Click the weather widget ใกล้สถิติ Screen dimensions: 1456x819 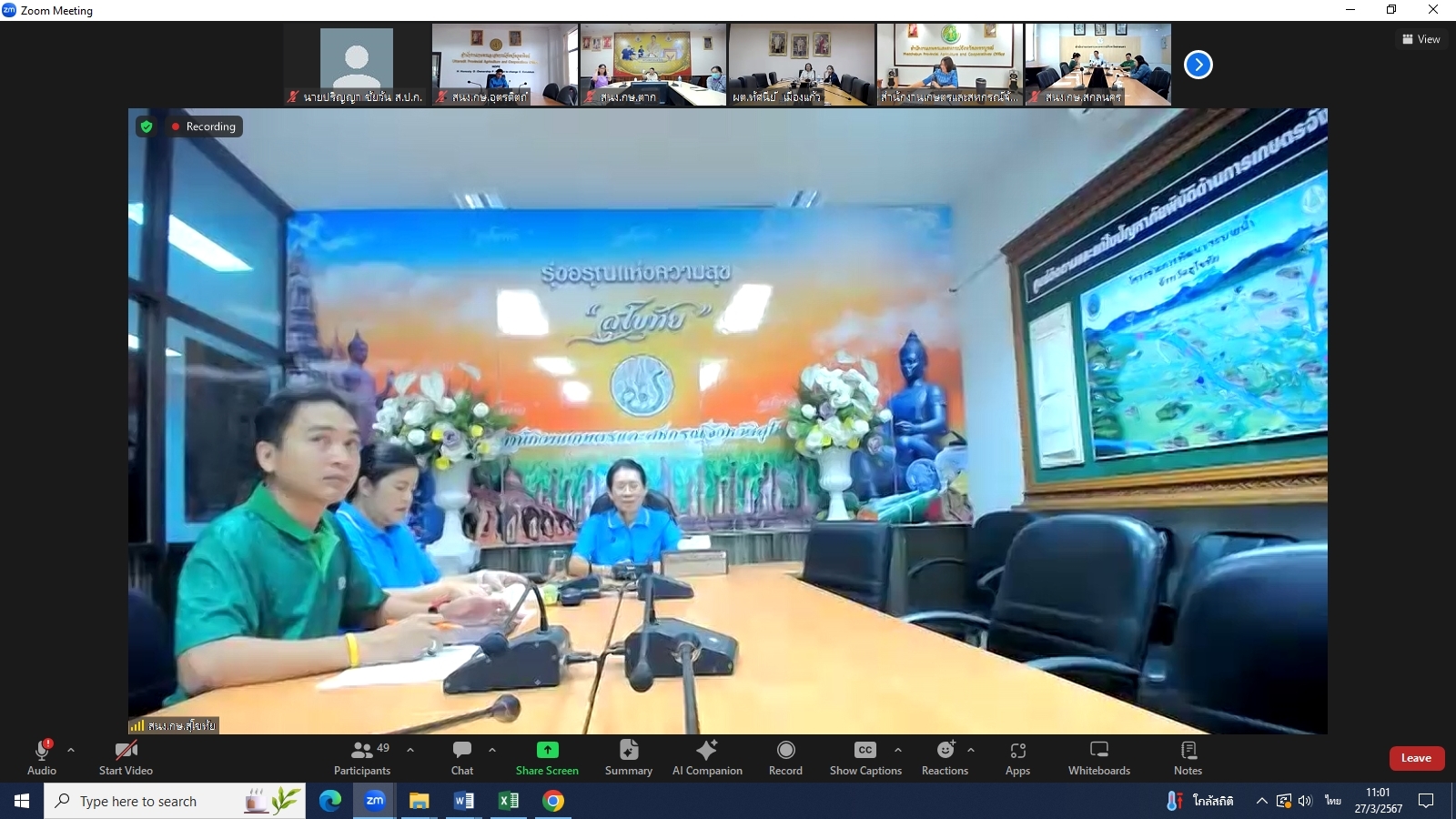(1201, 801)
